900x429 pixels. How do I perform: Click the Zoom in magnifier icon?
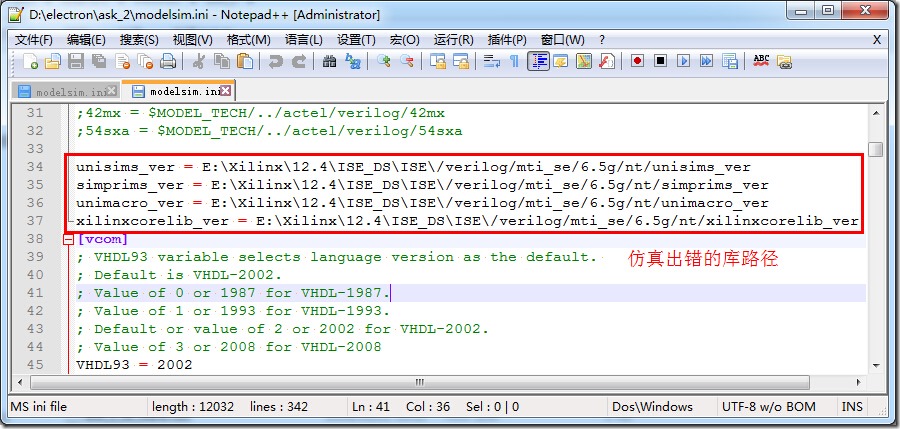pos(383,61)
